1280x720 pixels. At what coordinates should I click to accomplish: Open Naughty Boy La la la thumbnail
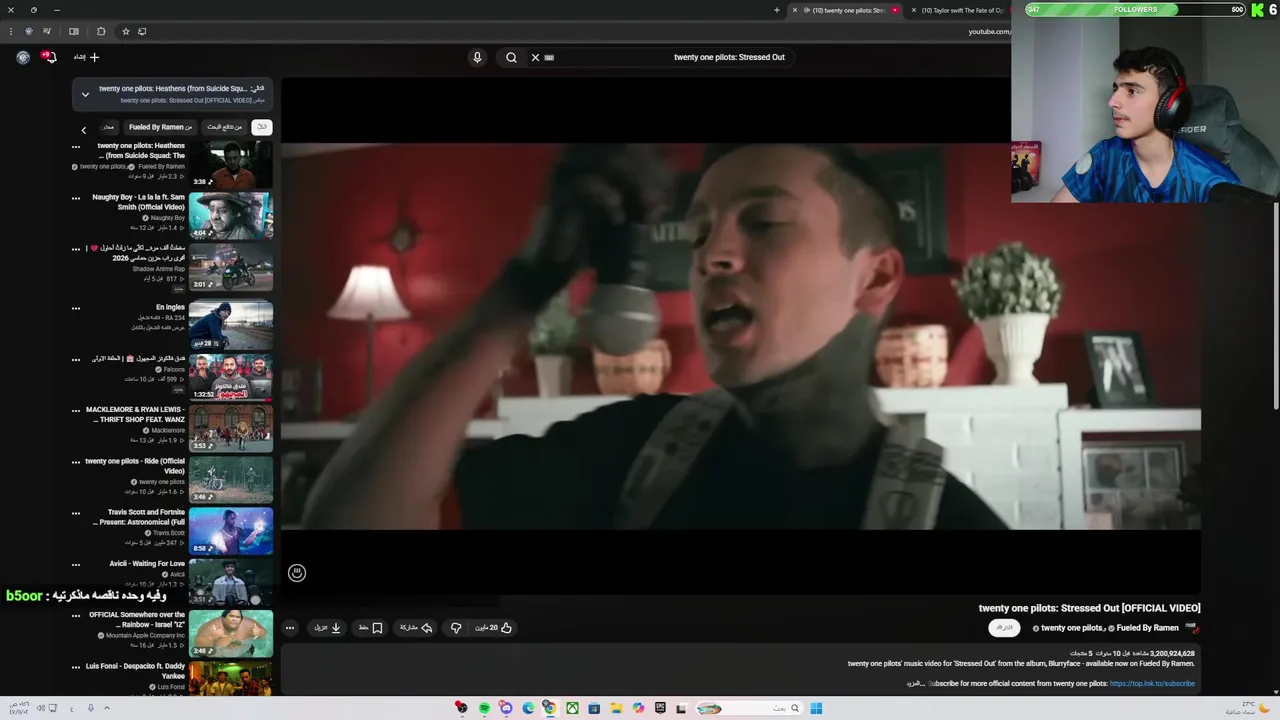[231, 215]
